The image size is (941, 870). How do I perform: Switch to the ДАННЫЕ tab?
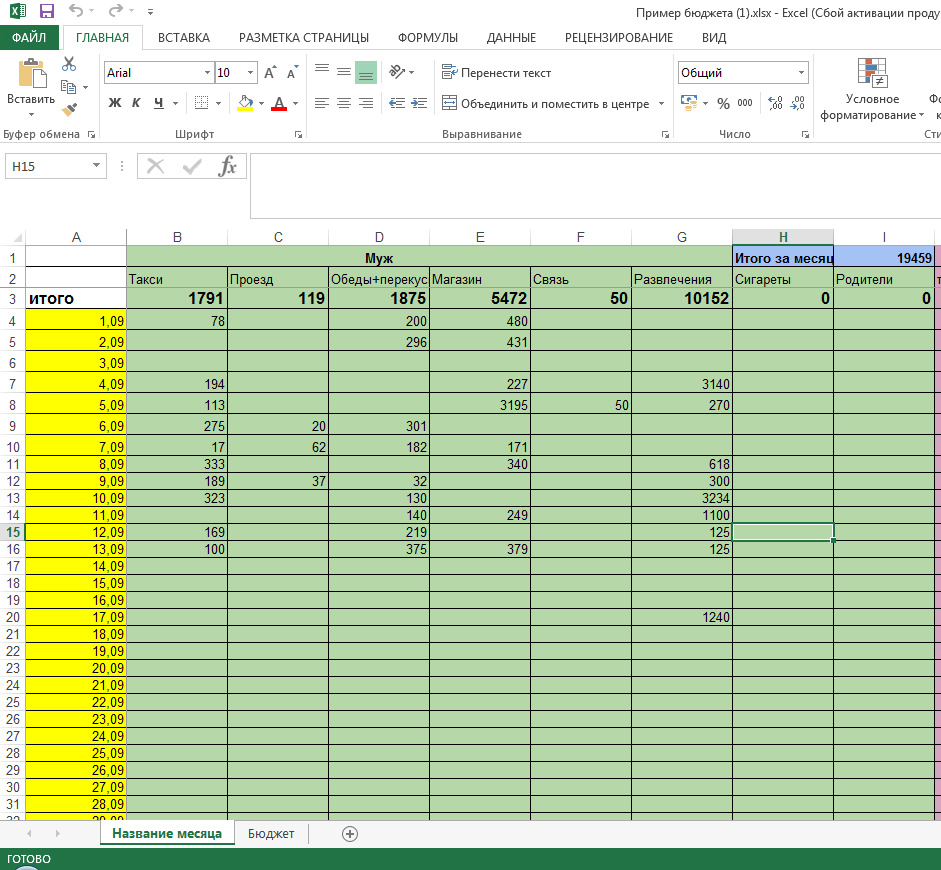pyautogui.click(x=511, y=38)
